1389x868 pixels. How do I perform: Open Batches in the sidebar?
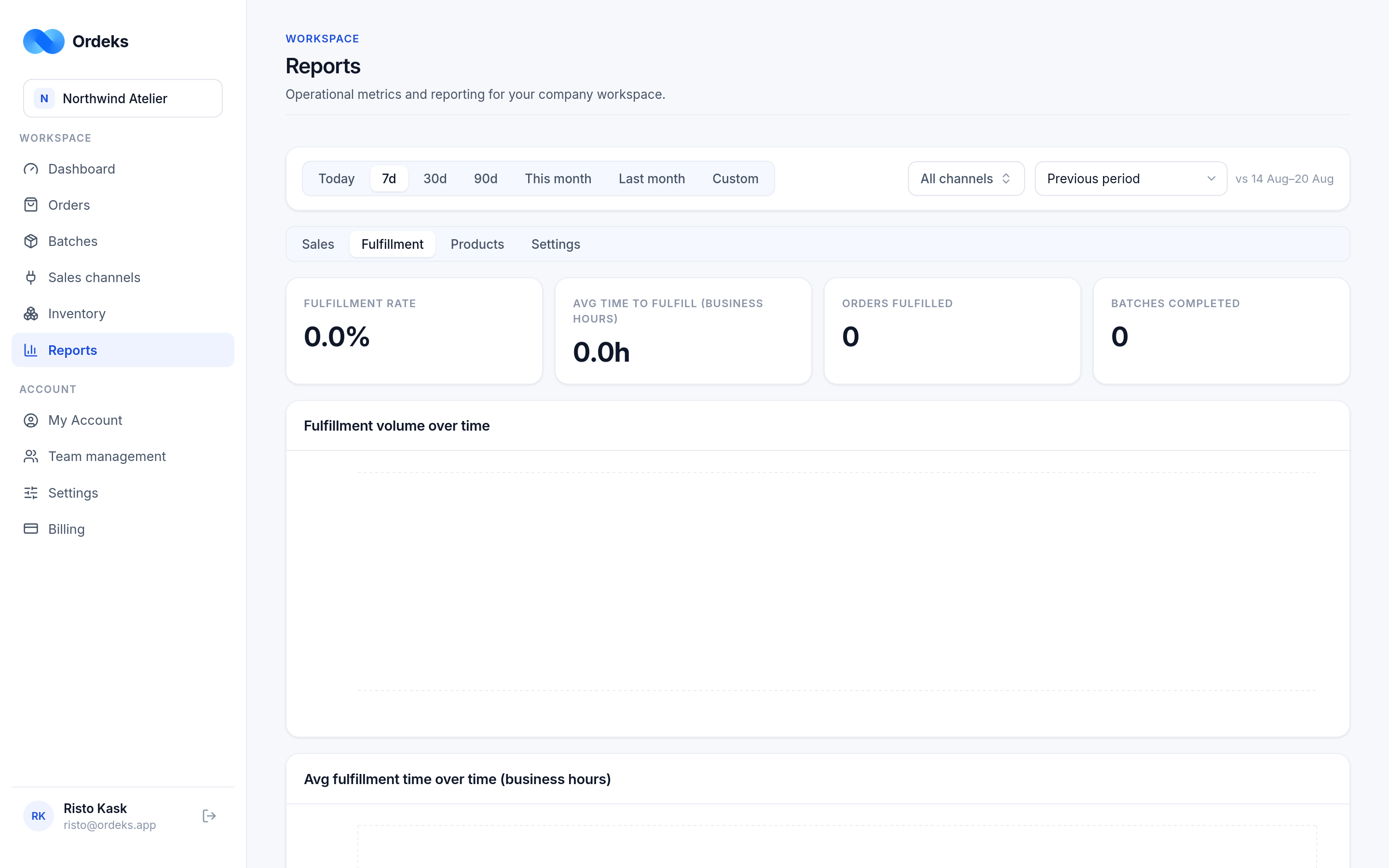[123, 241]
